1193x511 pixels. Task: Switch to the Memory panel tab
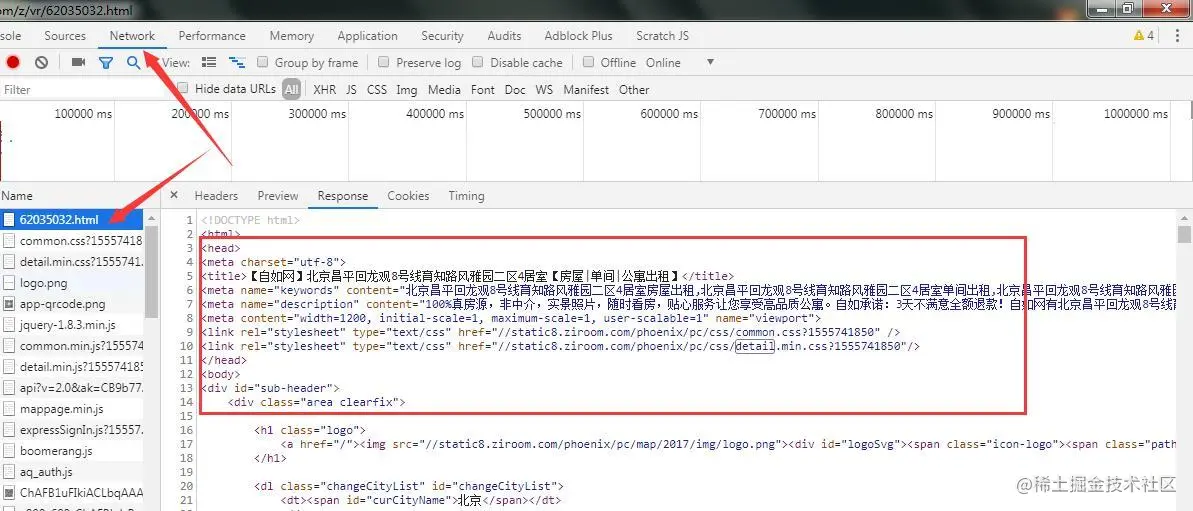coord(291,36)
